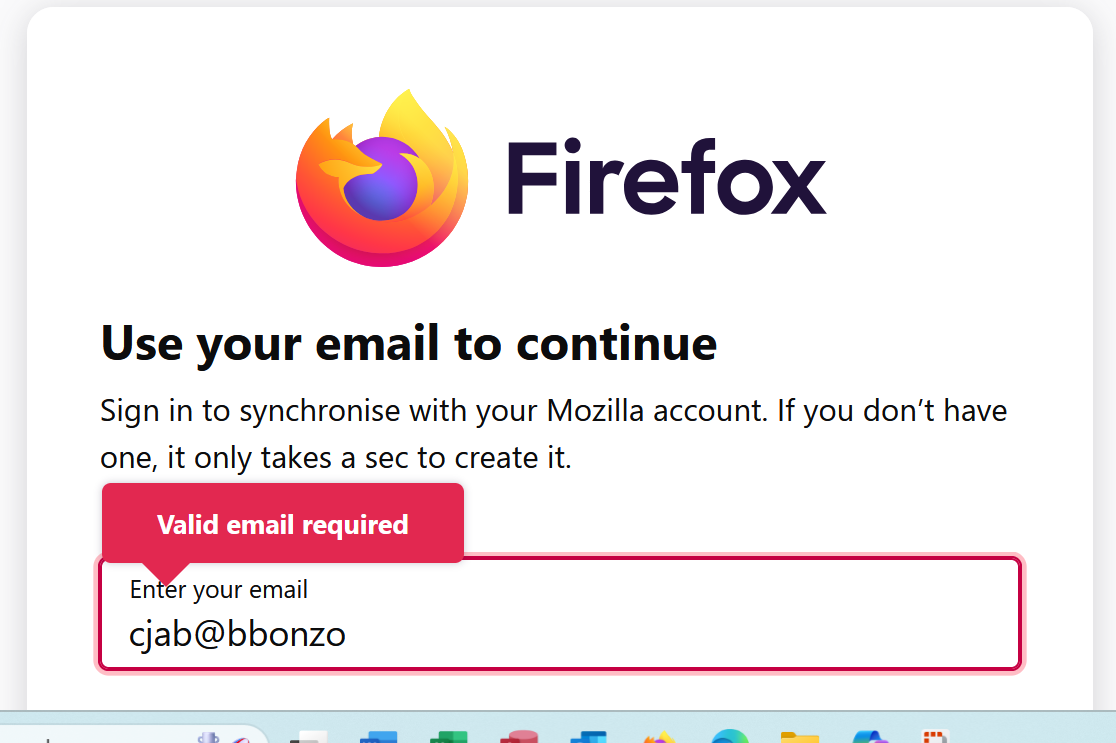Viewport: 1116px width, 743px height.
Task: Open File Explorer from the taskbar
Action: point(800,738)
